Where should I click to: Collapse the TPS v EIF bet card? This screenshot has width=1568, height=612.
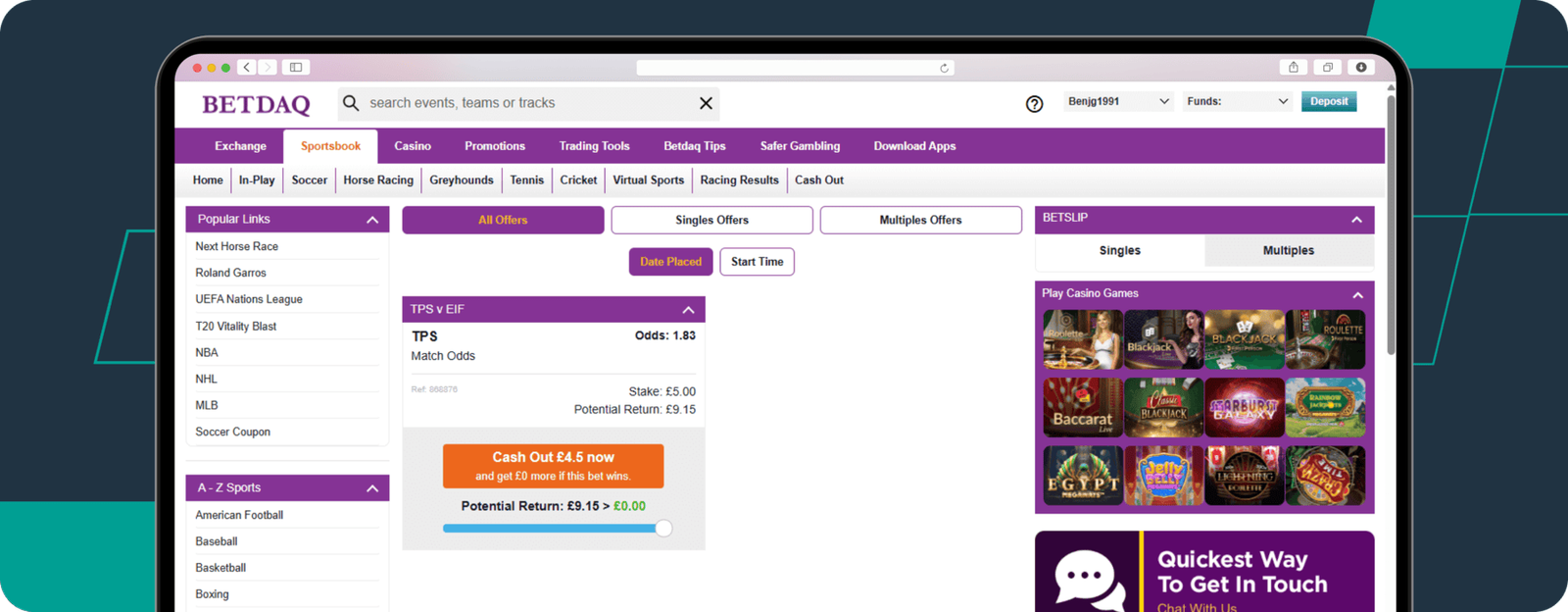click(x=688, y=310)
